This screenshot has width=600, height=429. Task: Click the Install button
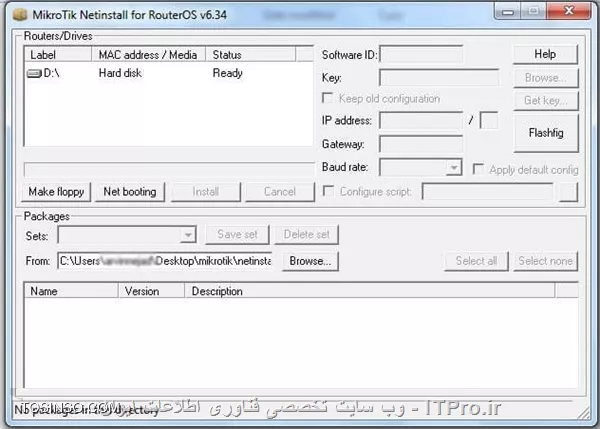206,191
